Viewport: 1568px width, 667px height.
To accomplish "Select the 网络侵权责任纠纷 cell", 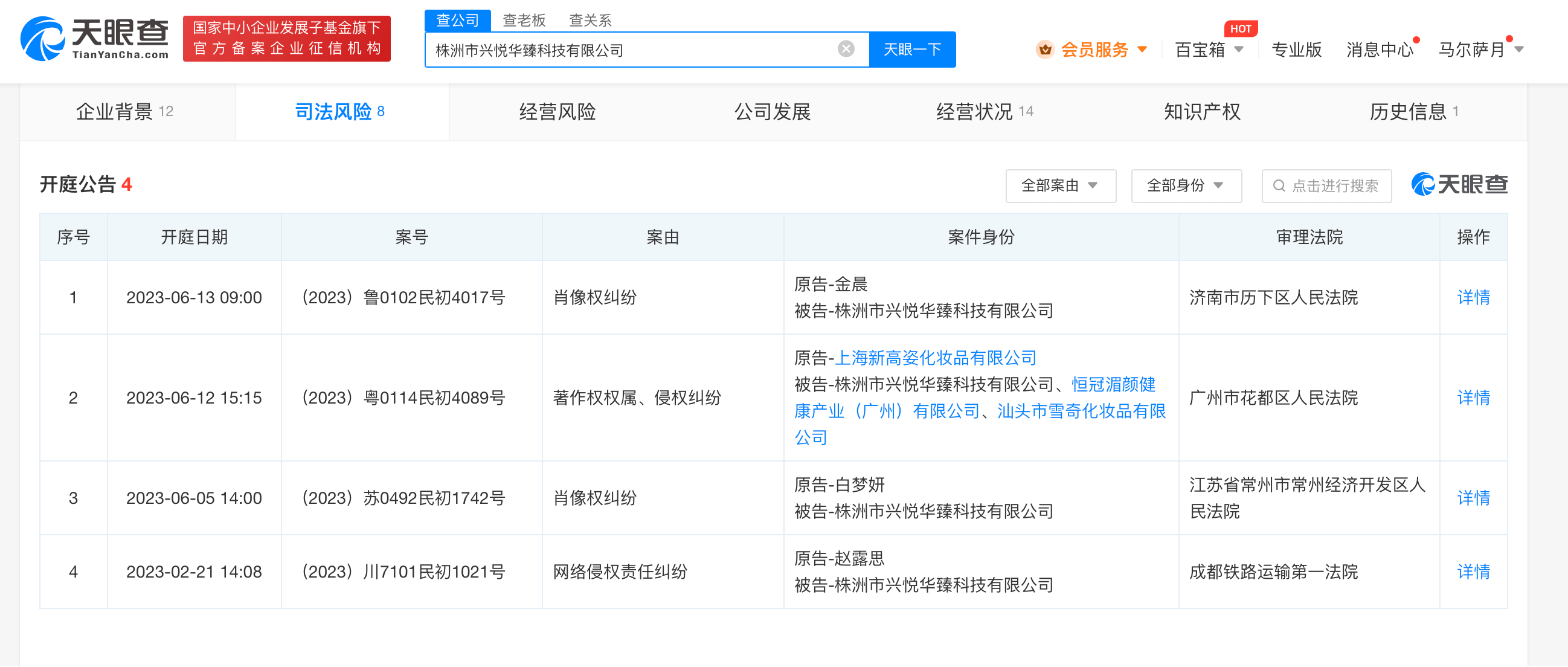I will pos(662,573).
